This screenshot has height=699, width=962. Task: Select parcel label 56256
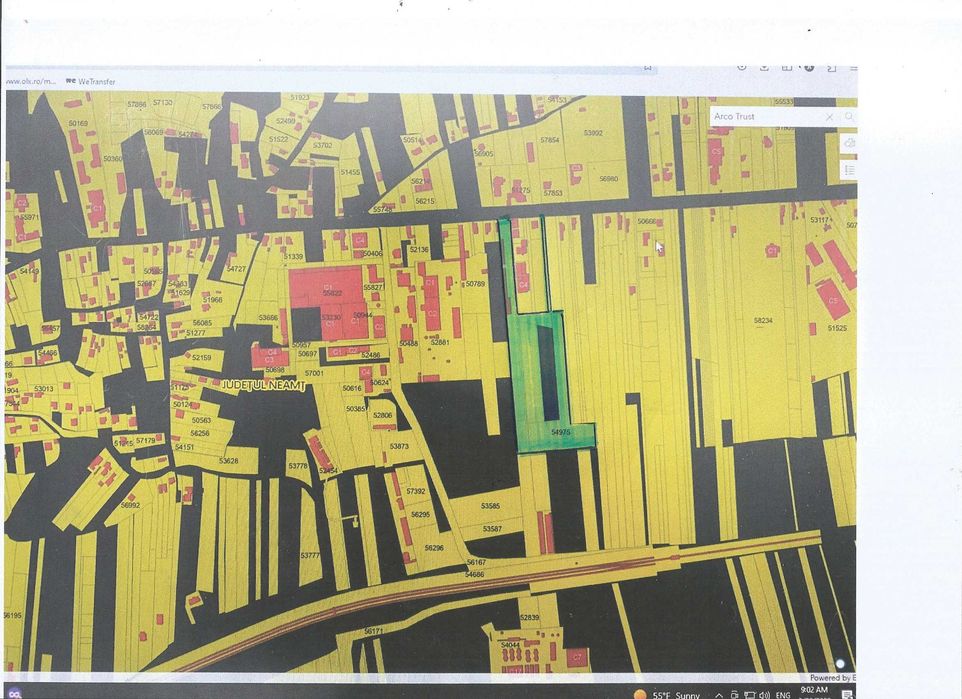(199, 433)
